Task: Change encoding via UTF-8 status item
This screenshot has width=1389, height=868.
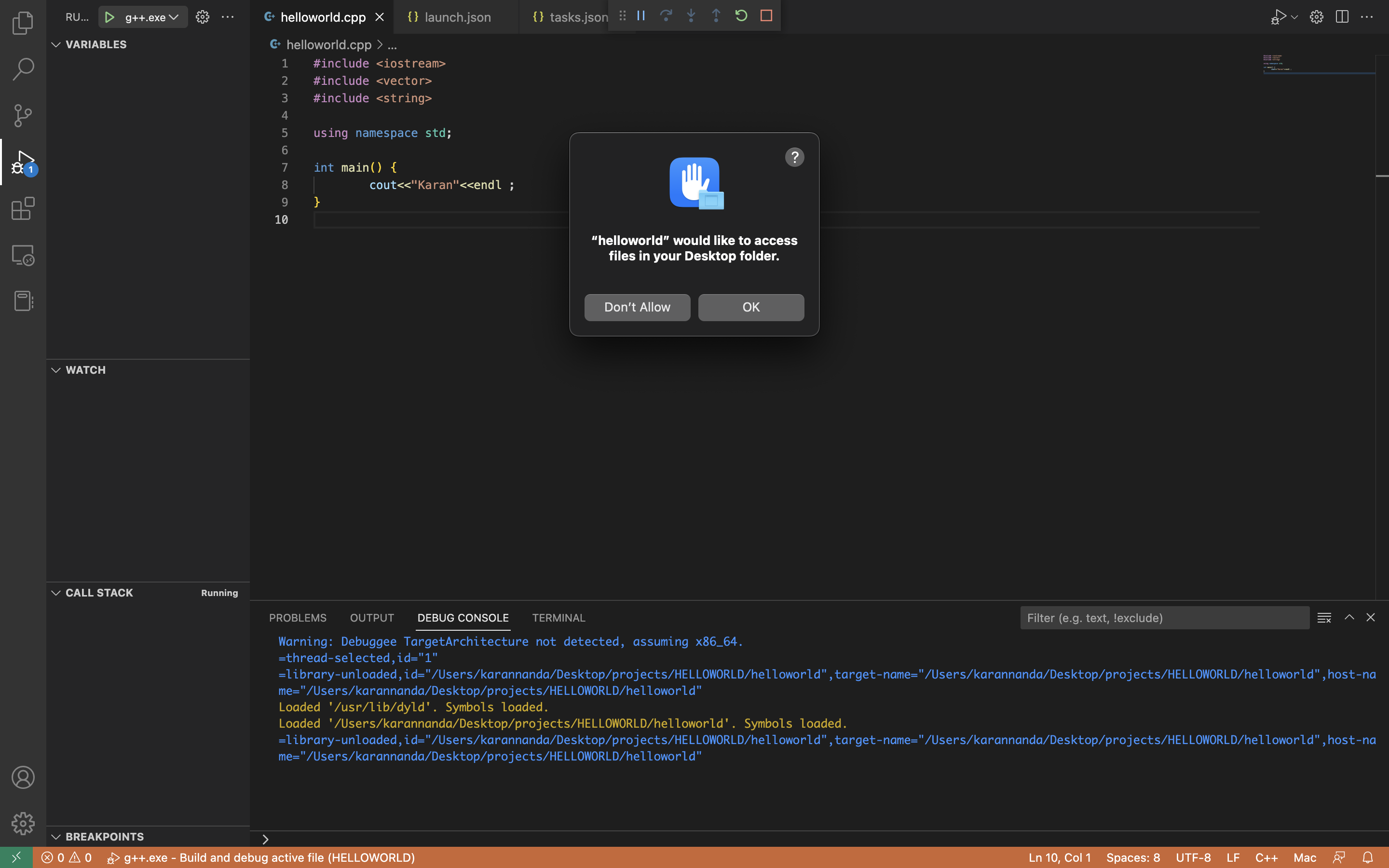Action: click(x=1193, y=858)
